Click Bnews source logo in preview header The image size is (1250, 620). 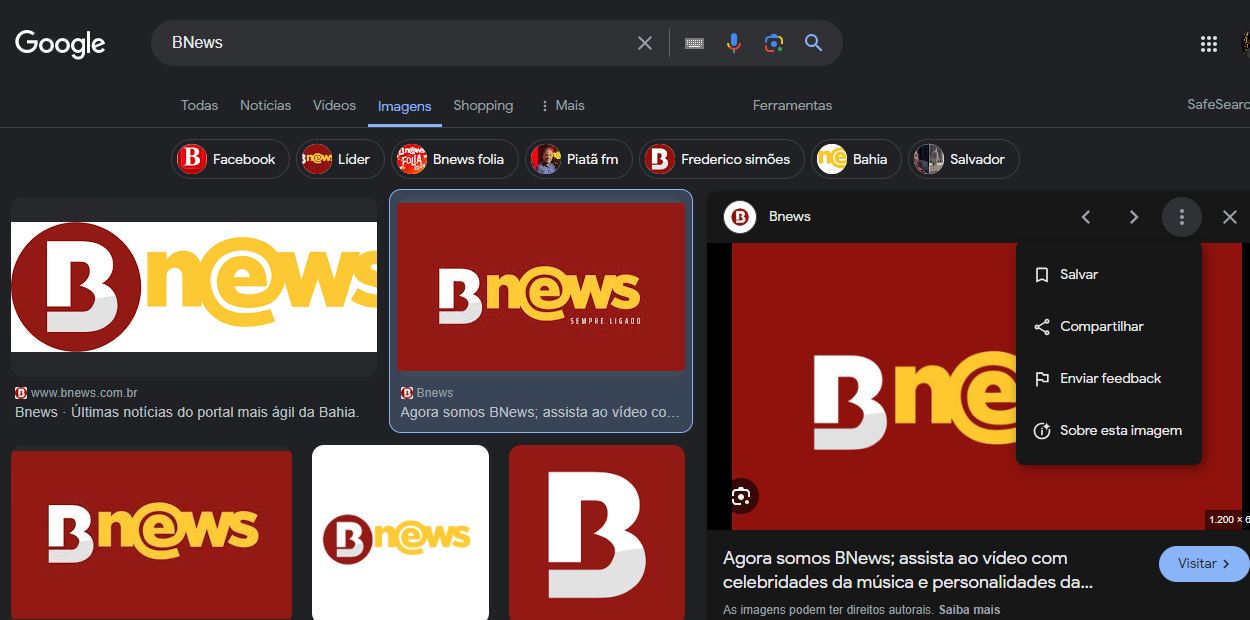pyautogui.click(x=740, y=217)
